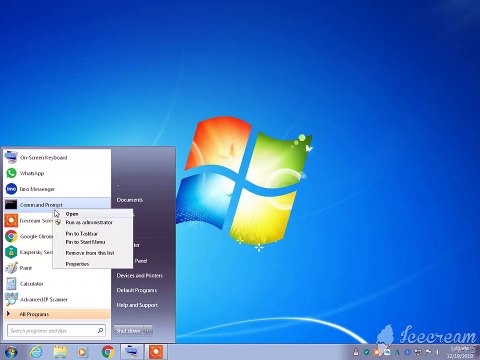This screenshot has width=480, height=360.
Task: Click the Shut down button
Action: pos(128,331)
